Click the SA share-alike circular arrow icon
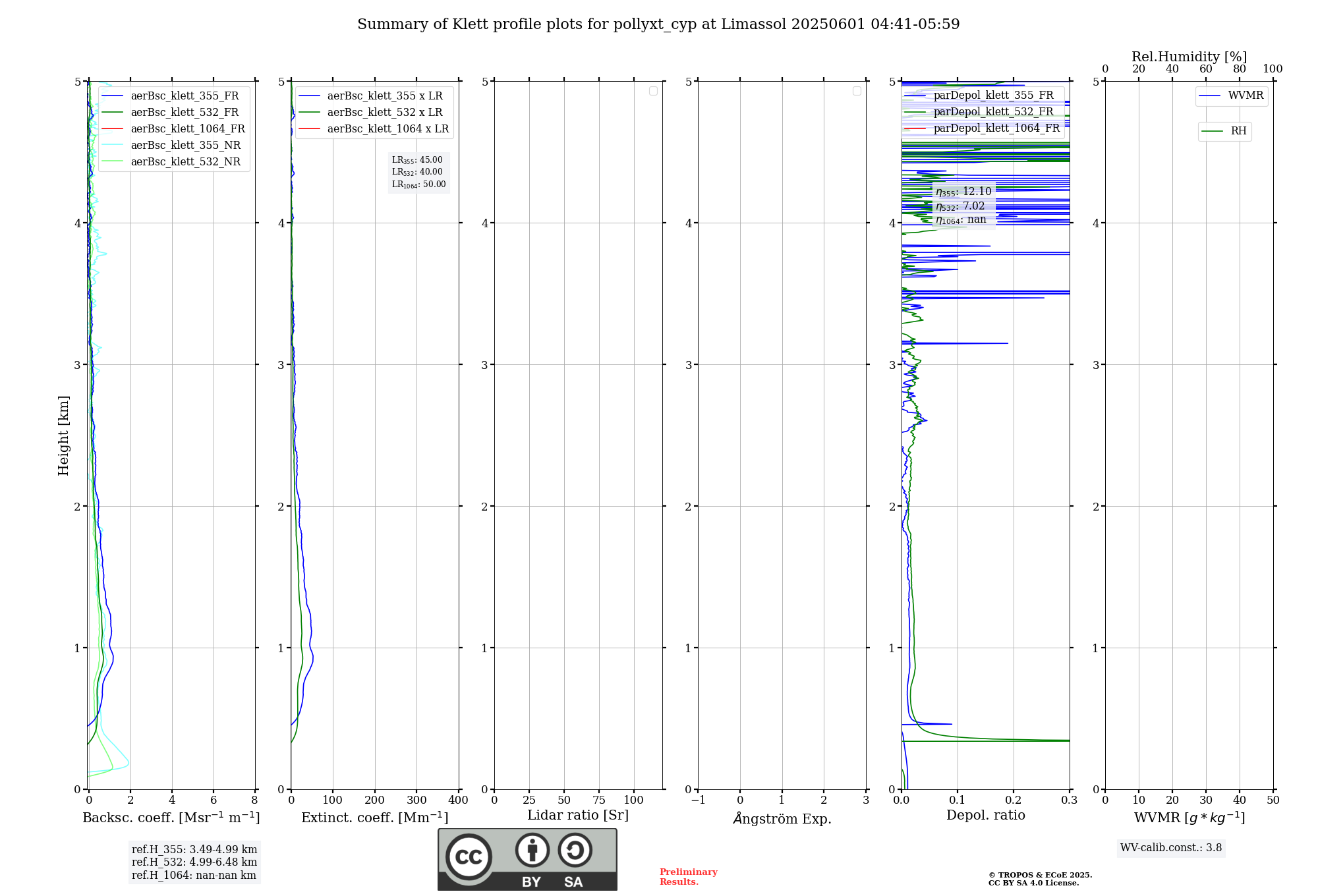The image size is (1318, 896). click(575, 850)
